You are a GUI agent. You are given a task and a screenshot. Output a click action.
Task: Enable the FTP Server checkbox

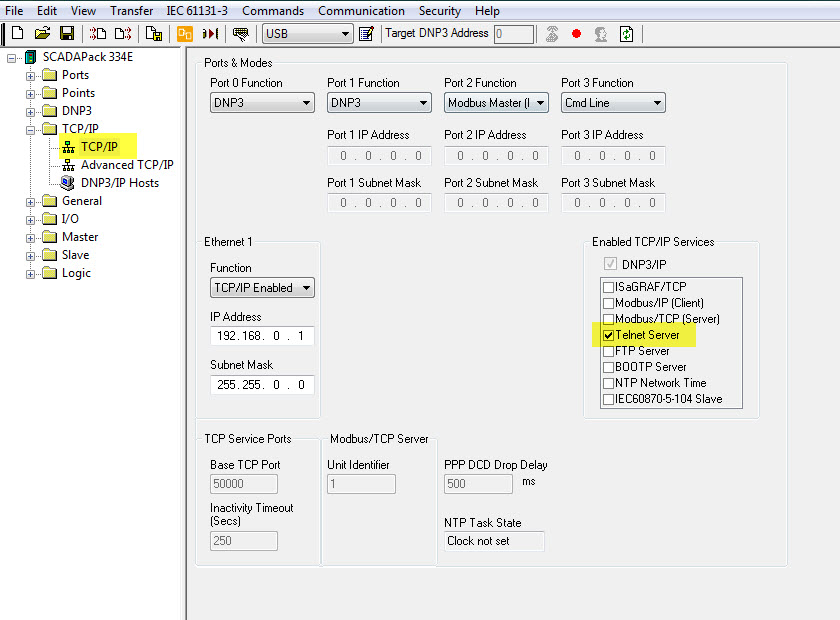click(x=608, y=352)
